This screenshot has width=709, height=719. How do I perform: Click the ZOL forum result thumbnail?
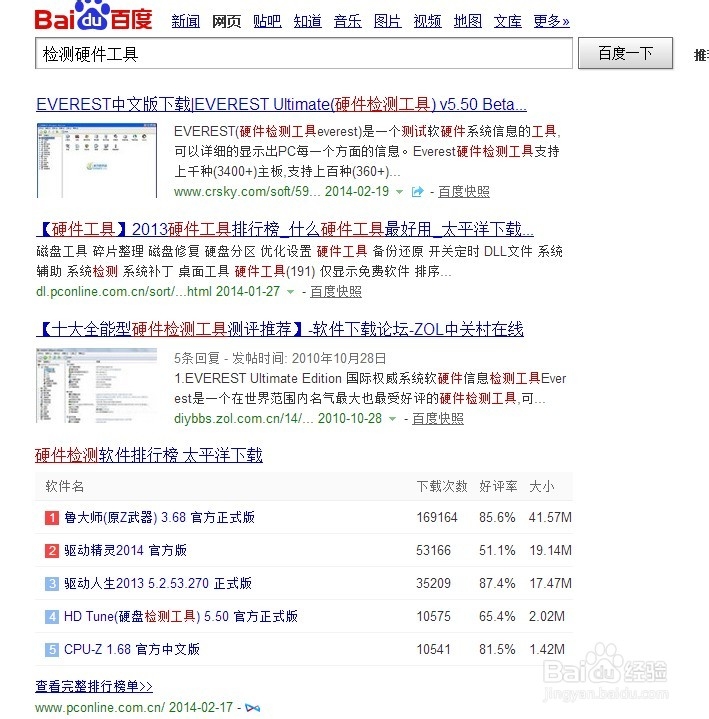click(x=97, y=386)
